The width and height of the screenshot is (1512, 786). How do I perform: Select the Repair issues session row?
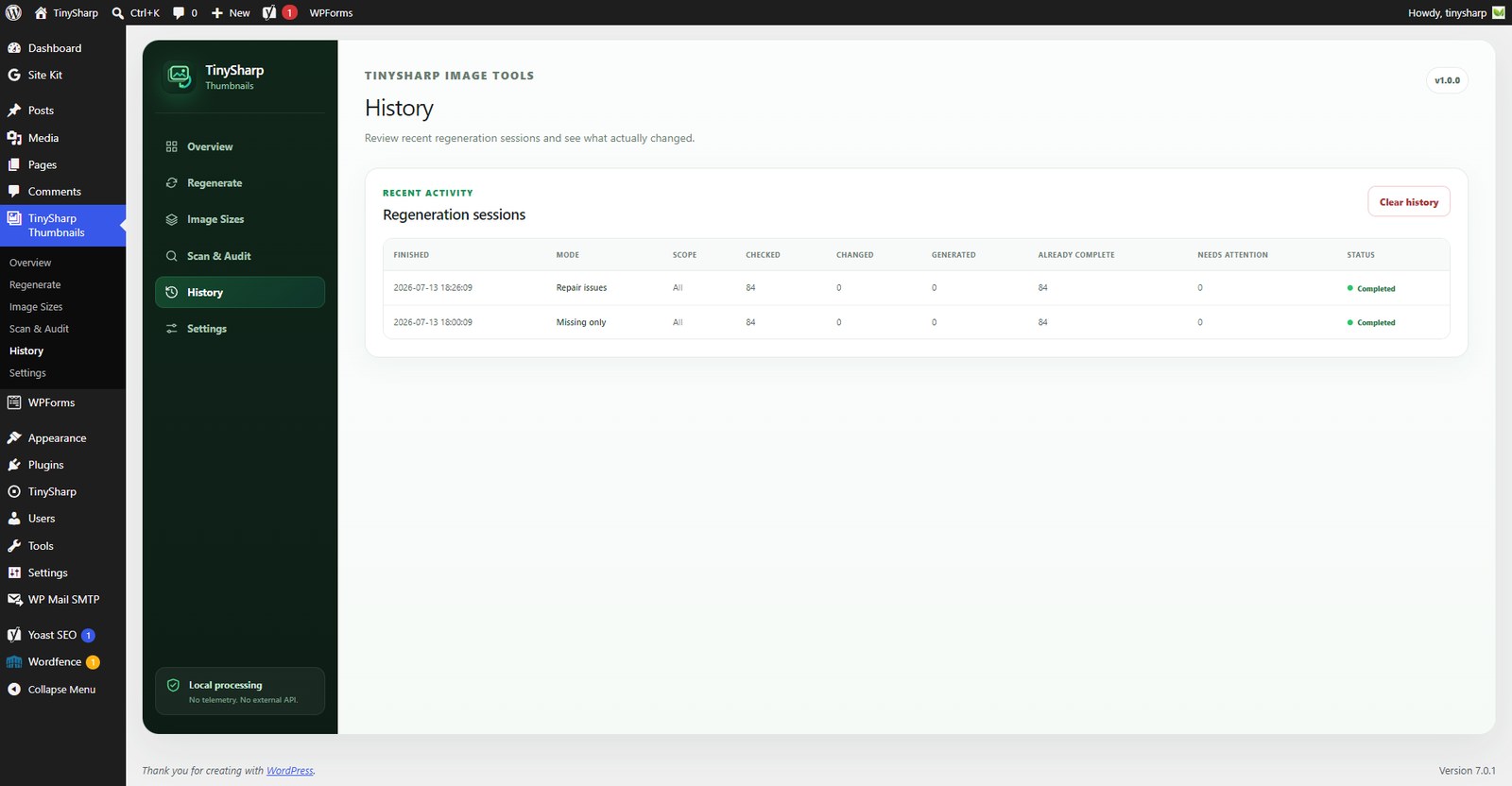click(916, 288)
